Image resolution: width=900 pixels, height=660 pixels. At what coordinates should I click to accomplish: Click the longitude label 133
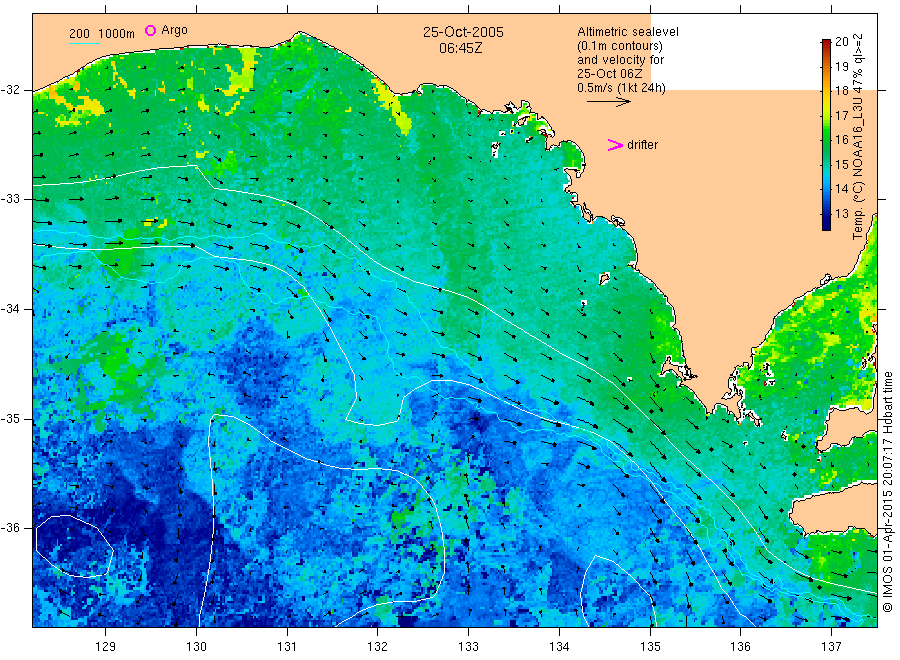pyautogui.click(x=468, y=647)
